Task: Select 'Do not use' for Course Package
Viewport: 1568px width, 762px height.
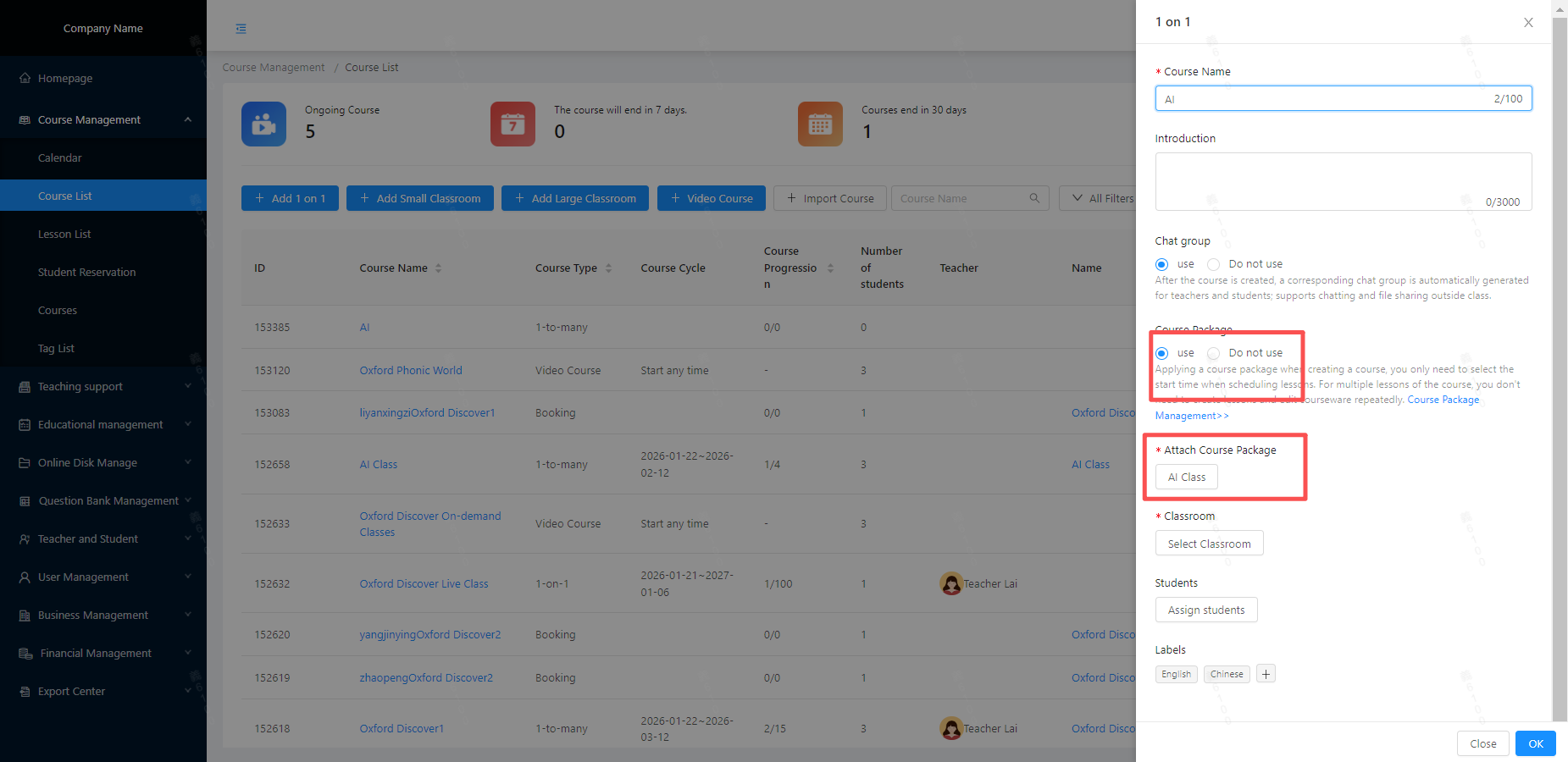Action: pos(1214,353)
